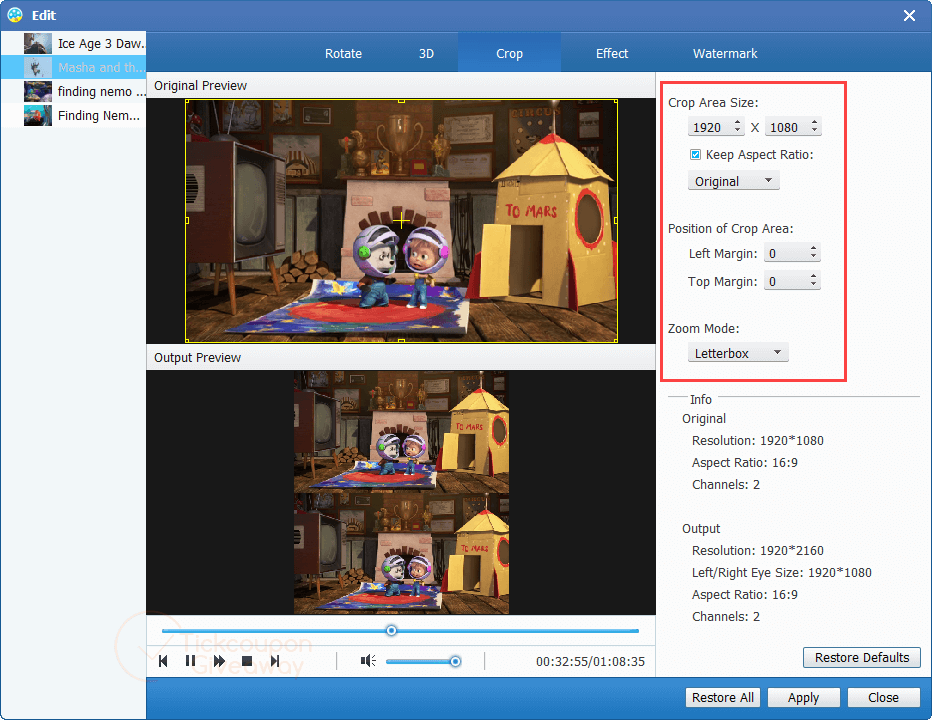Click the Close button
This screenshot has height=720, width=932.
883,697
